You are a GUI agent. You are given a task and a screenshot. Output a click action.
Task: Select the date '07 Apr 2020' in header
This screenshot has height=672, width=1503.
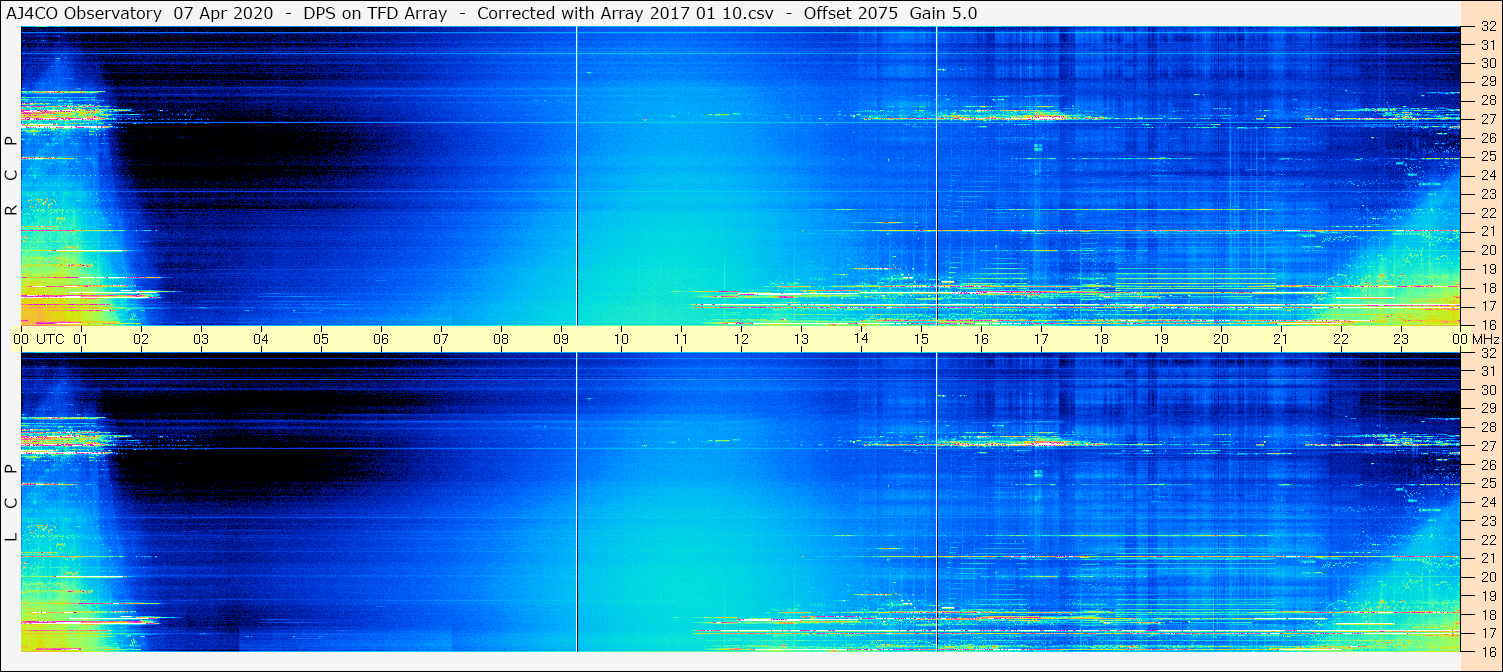[x=223, y=13]
